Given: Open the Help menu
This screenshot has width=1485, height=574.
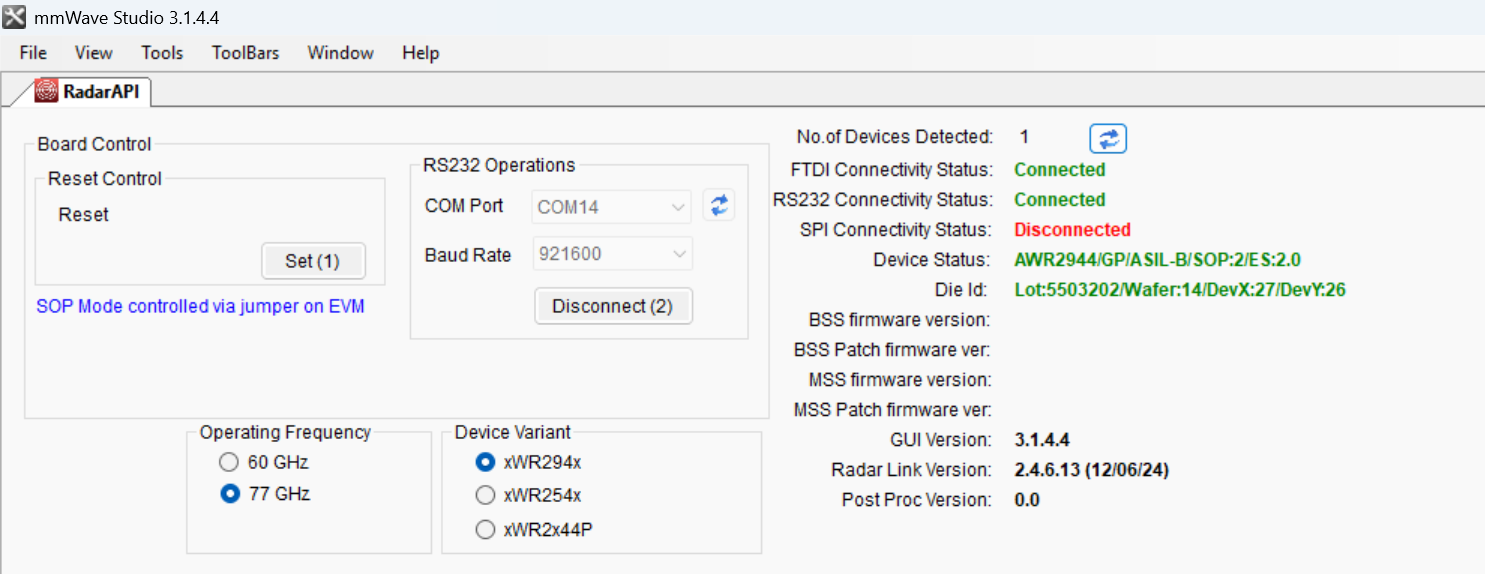Looking at the screenshot, I should pos(421,53).
